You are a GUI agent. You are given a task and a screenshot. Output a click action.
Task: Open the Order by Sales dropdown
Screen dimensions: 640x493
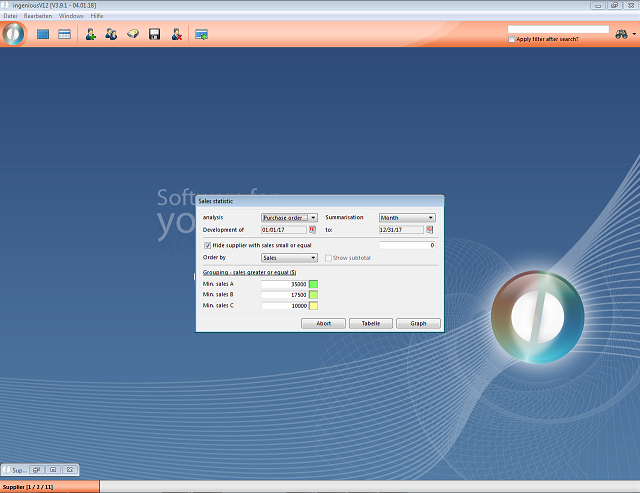pos(289,258)
